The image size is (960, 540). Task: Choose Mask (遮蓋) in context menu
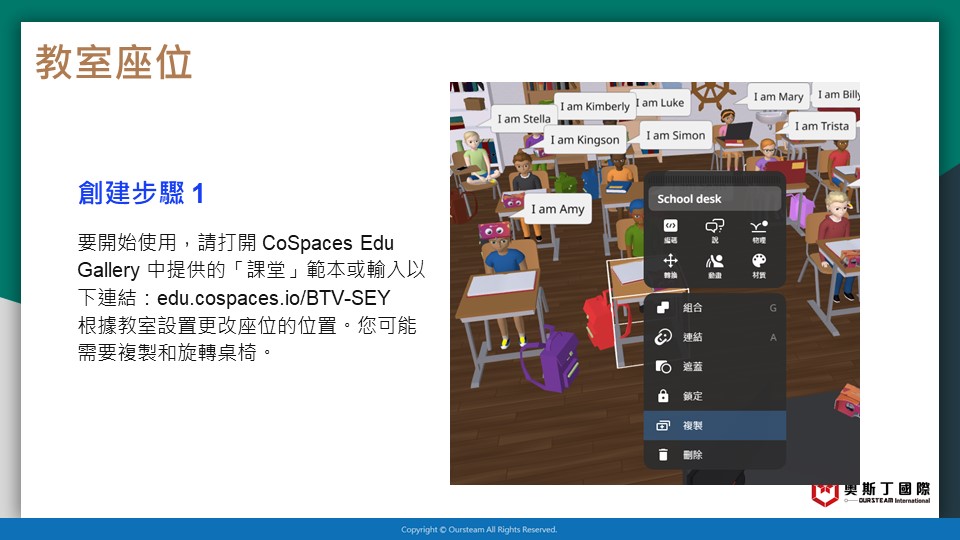pos(714,366)
